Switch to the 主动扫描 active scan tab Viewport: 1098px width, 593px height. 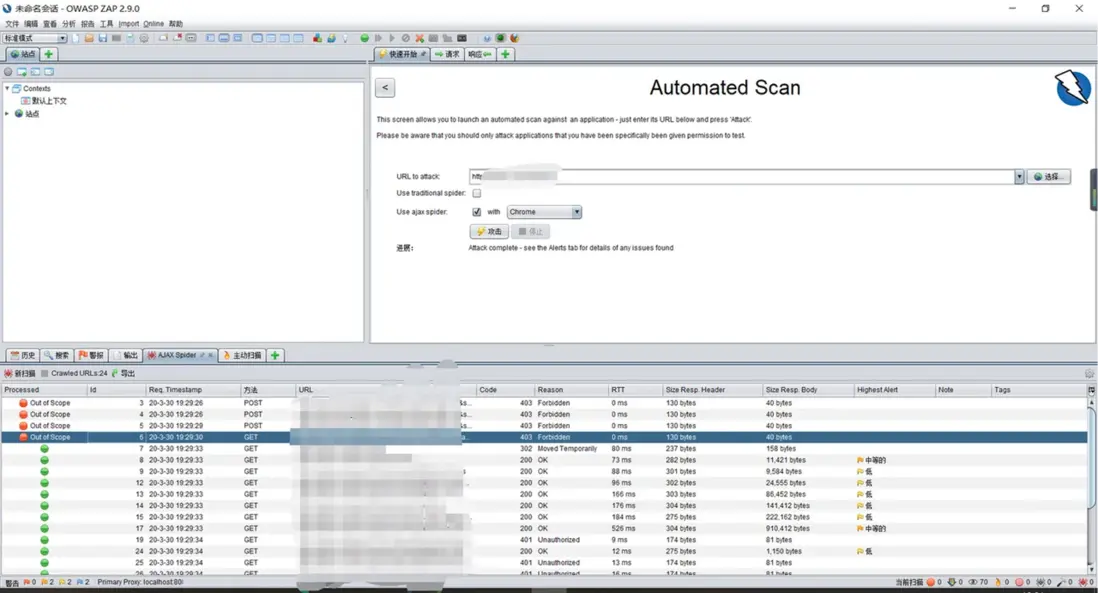pyautogui.click(x=243, y=355)
